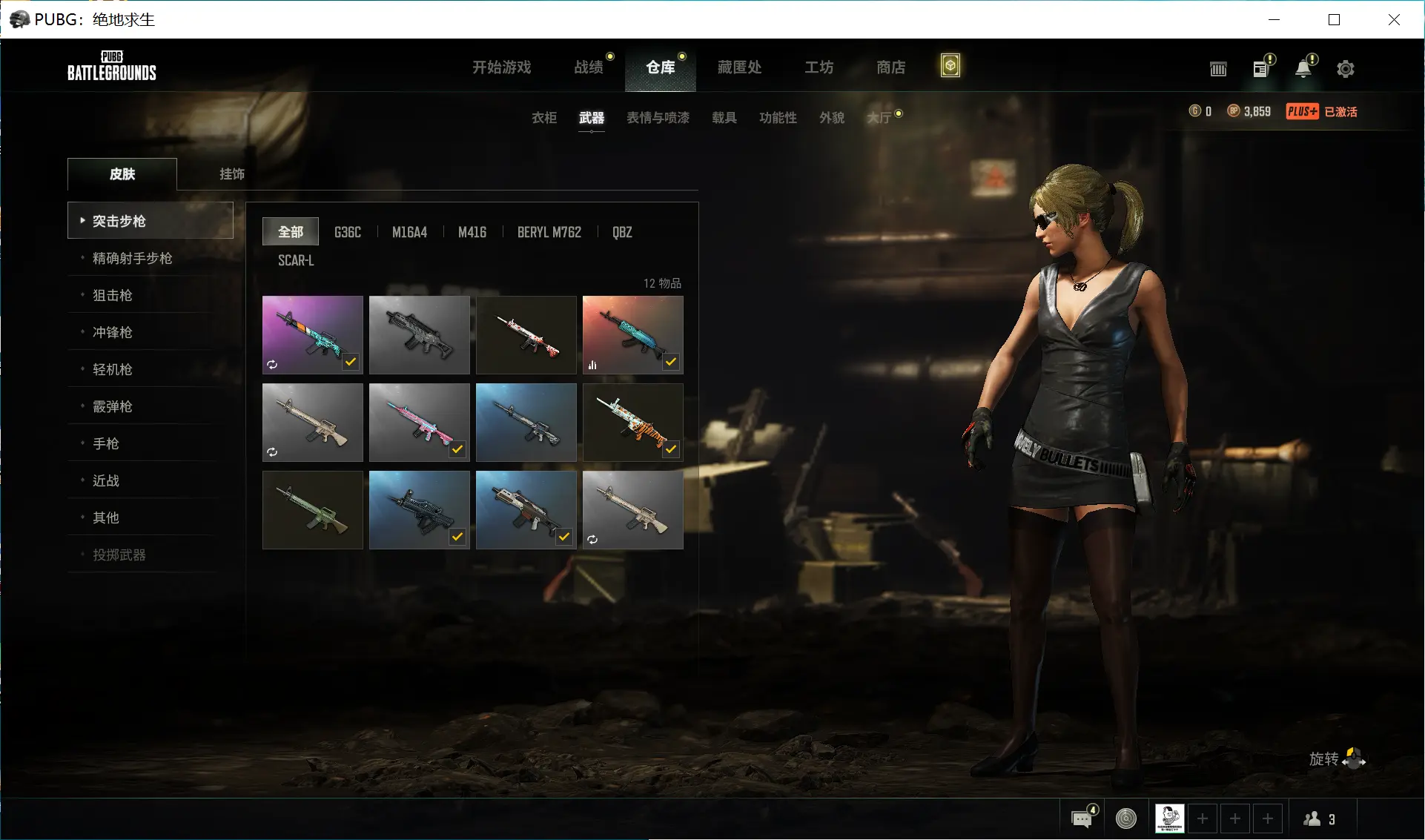Filter skins by M416
This screenshot has width=1425, height=840.
[472, 232]
